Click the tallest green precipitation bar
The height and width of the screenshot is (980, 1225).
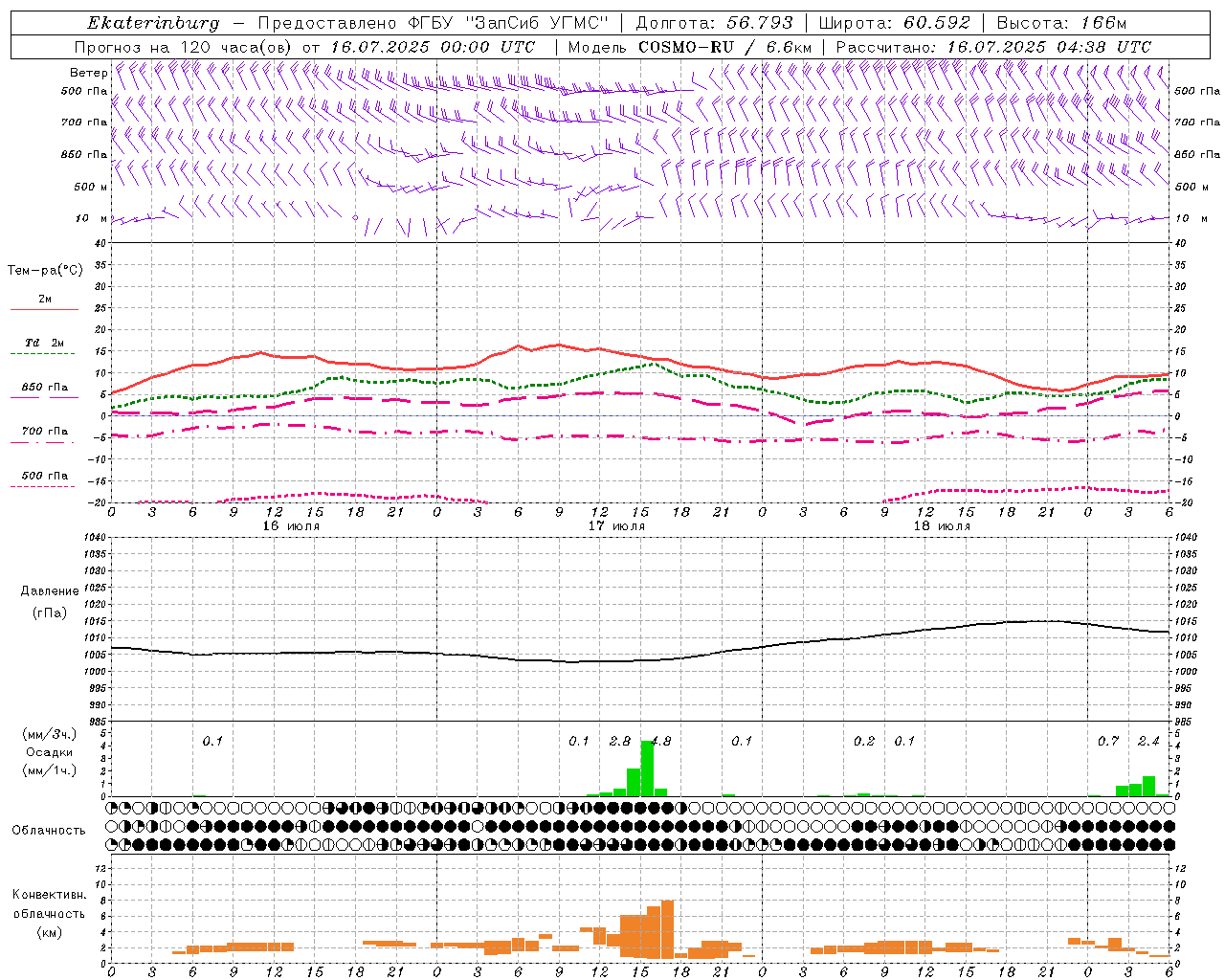[x=647, y=768]
